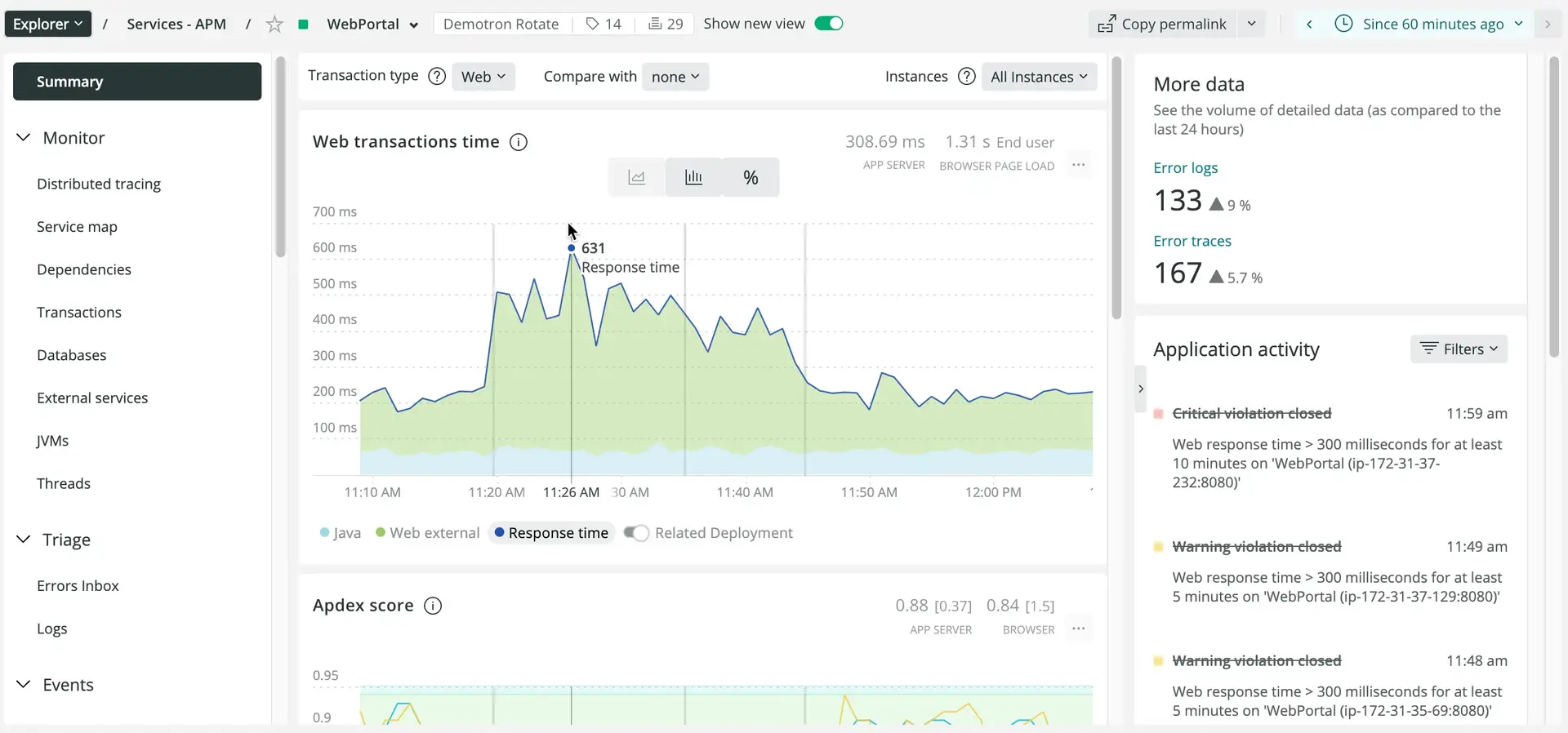The image size is (1568, 733).
Task: Collapse the Monitor section
Action: click(24, 138)
